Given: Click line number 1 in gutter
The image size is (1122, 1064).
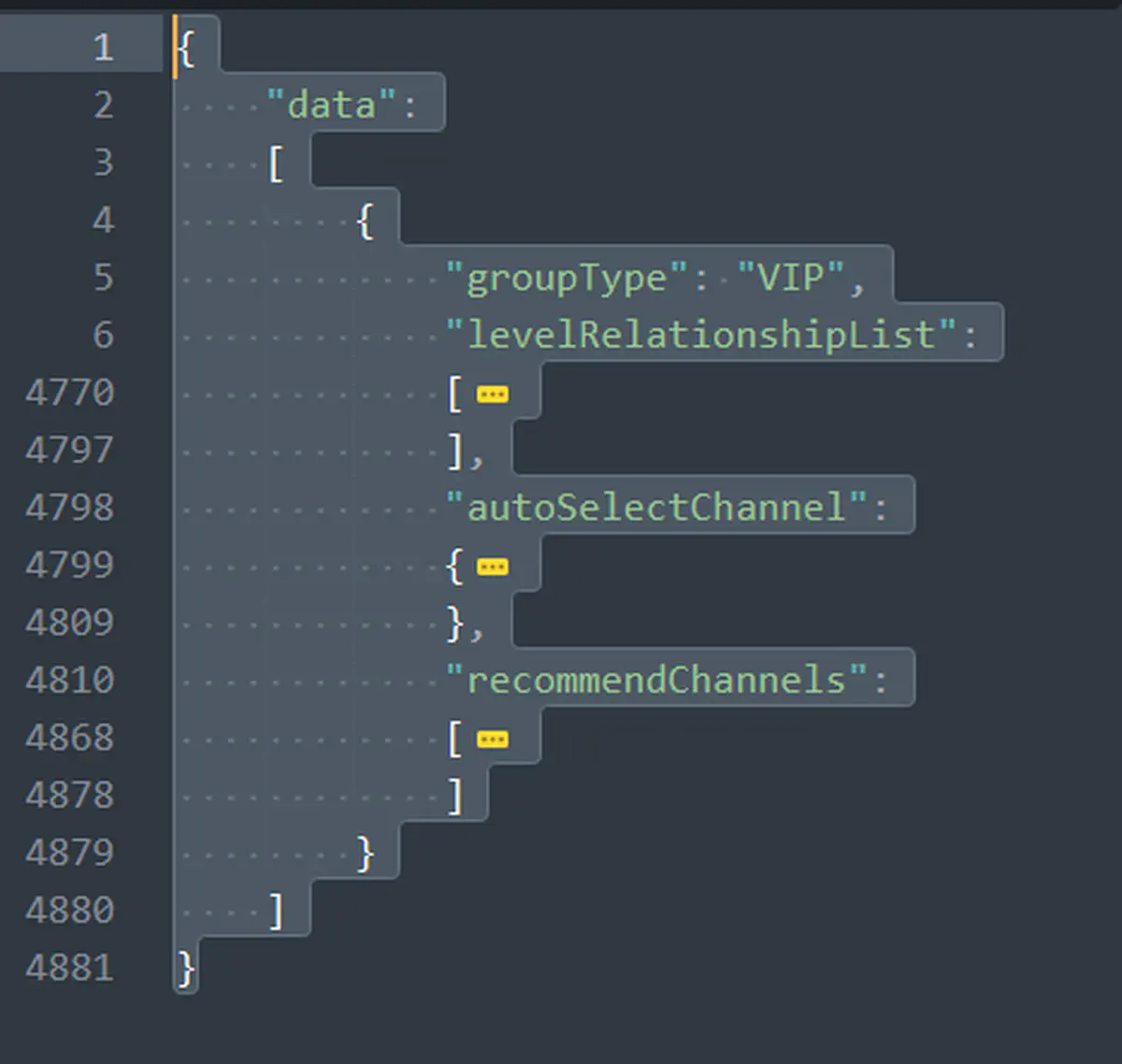Looking at the screenshot, I should (x=103, y=47).
